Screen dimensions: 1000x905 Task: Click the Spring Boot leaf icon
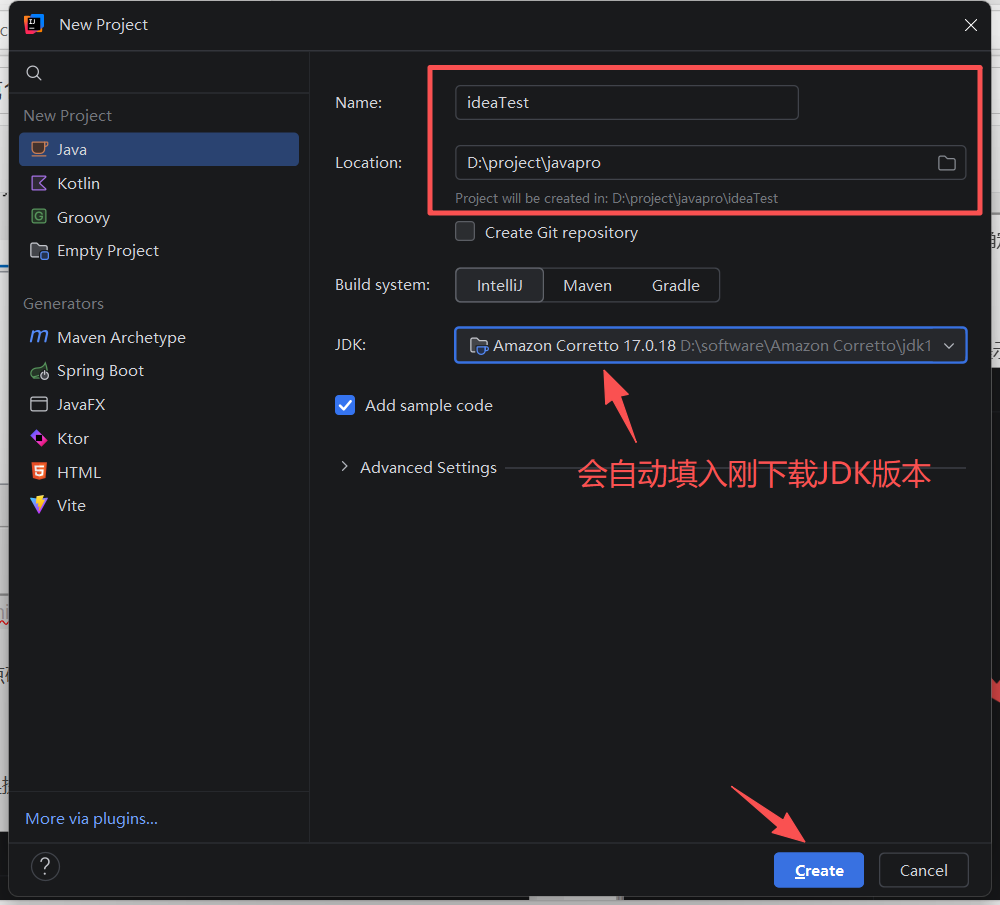pos(40,371)
